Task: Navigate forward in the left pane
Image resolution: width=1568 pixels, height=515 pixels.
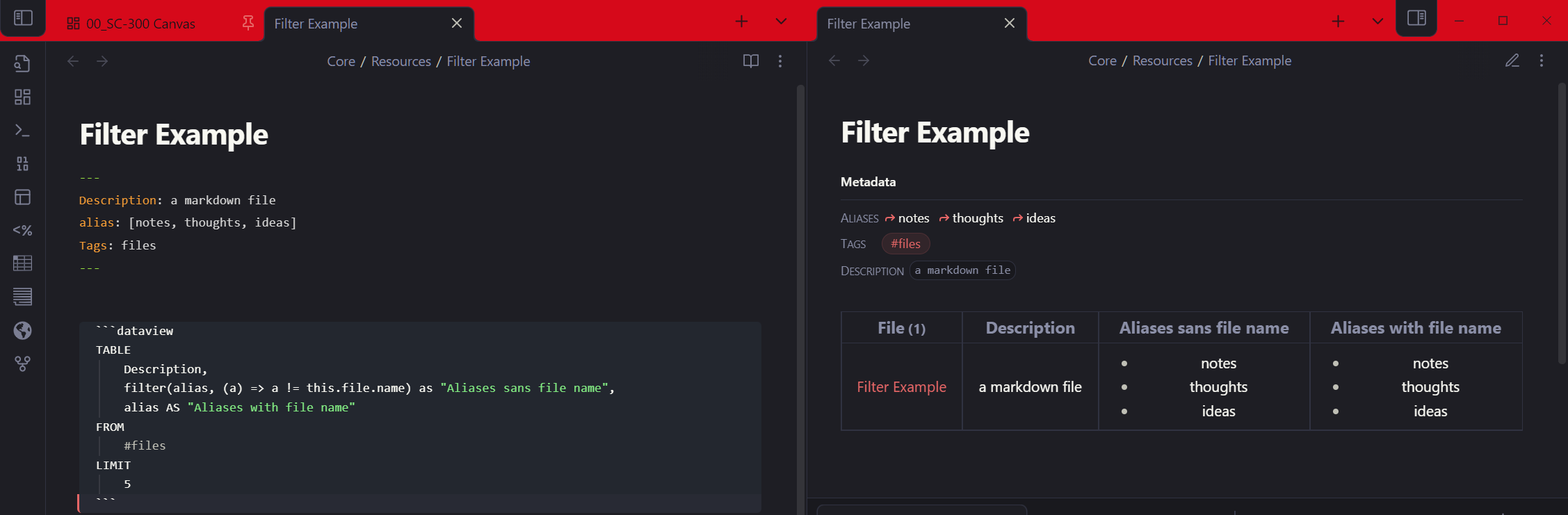Action: point(102,61)
